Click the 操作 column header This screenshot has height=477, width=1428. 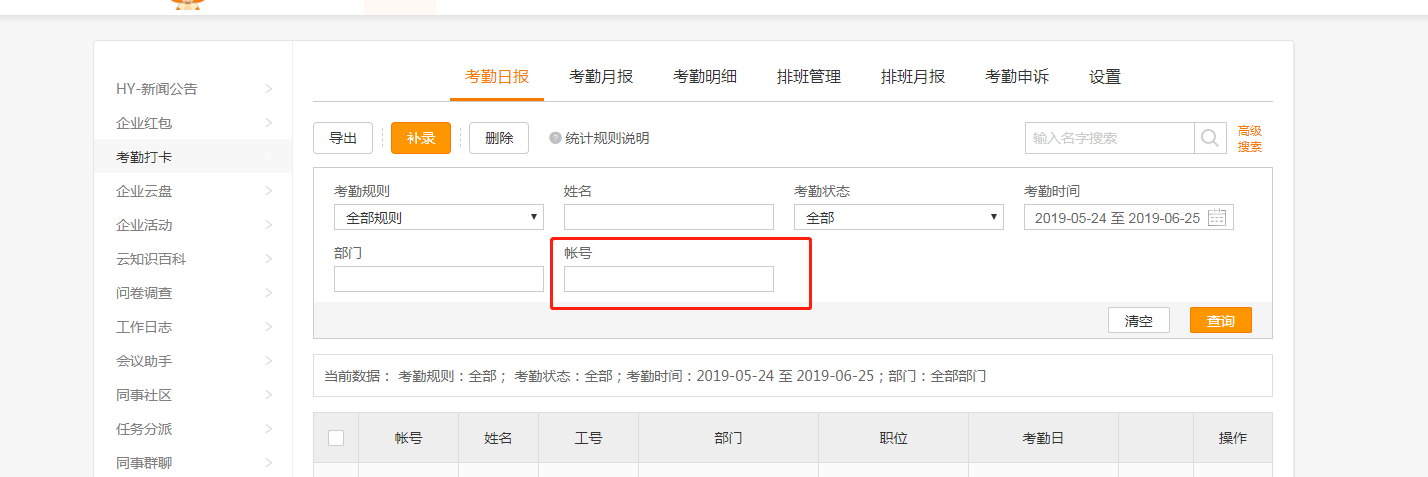click(x=1232, y=438)
